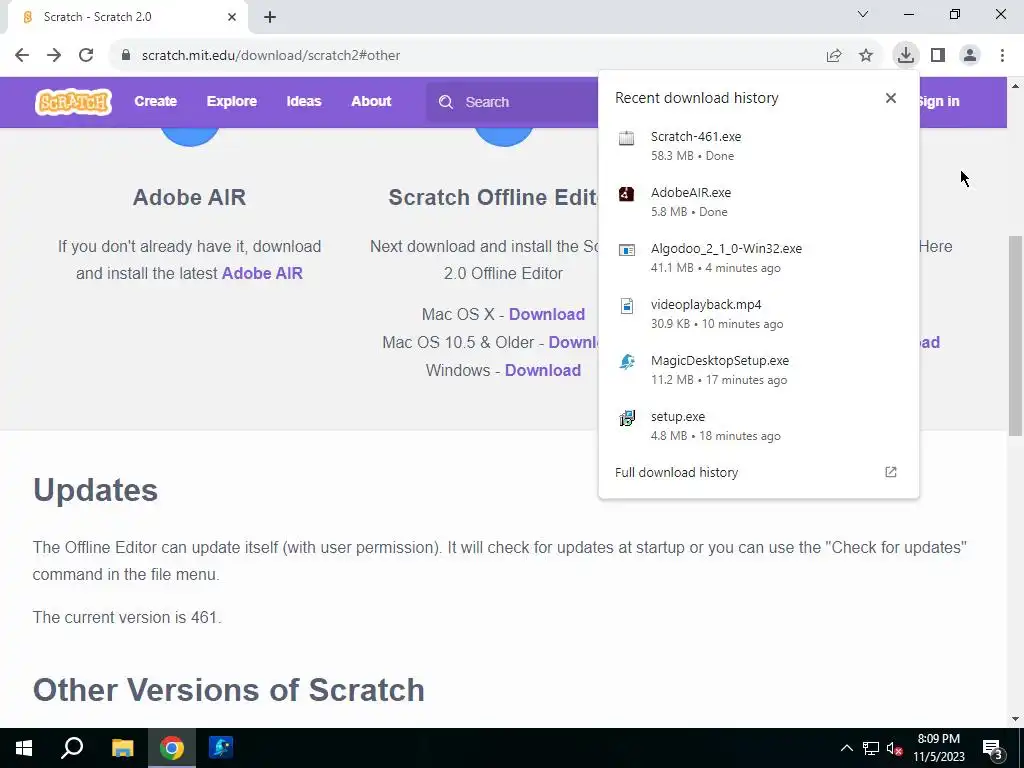Open a new browser tab
This screenshot has width=1024, height=768.
270,17
